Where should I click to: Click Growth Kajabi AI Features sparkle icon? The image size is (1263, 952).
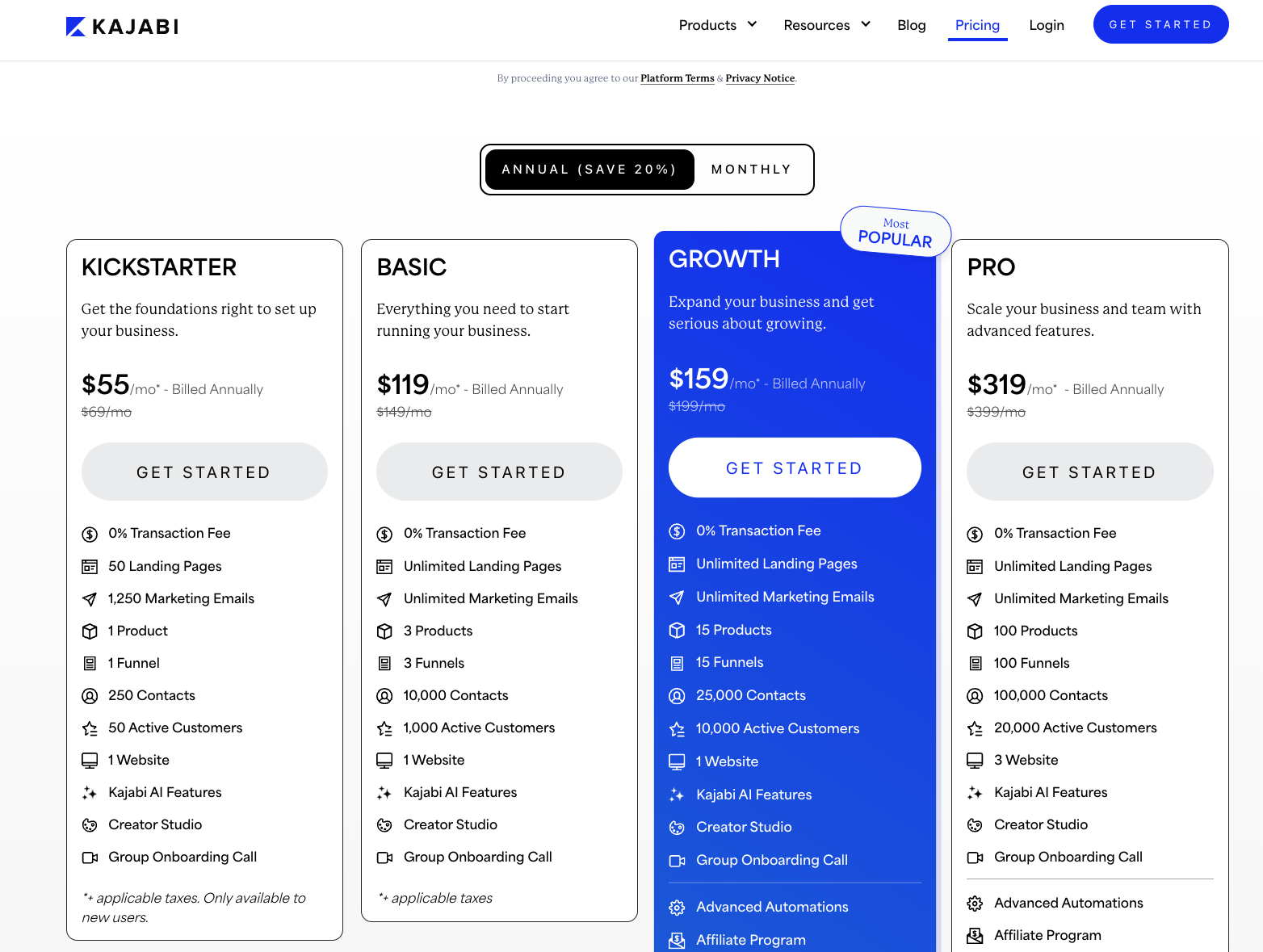(677, 795)
